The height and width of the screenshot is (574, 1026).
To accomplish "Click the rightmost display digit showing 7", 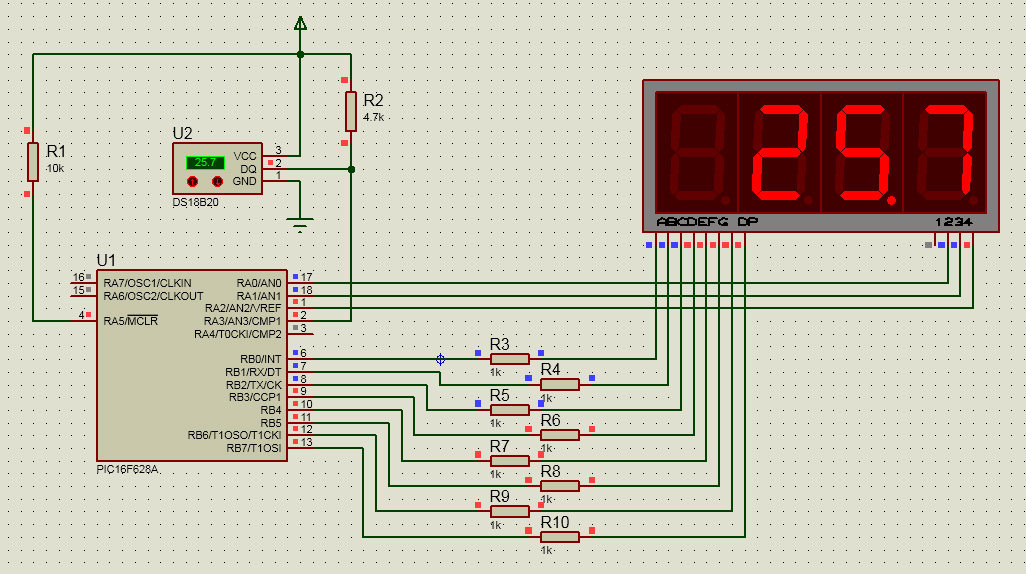I will [x=945, y=152].
